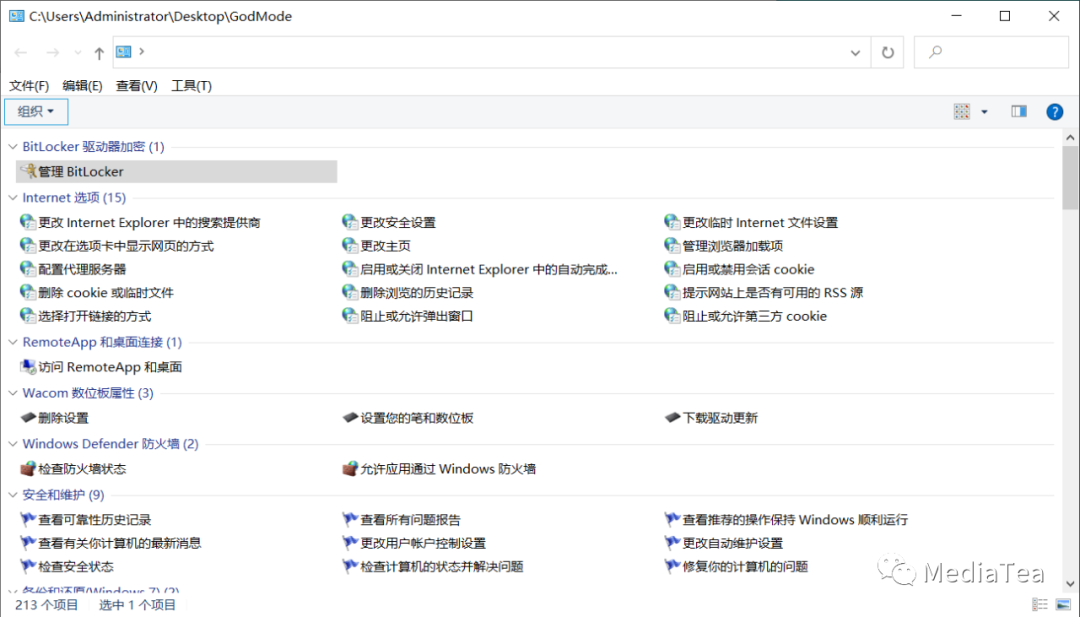Click the 管理 BitLocker key icon
This screenshot has height=617, width=1080.
click(x=28, y=171)
